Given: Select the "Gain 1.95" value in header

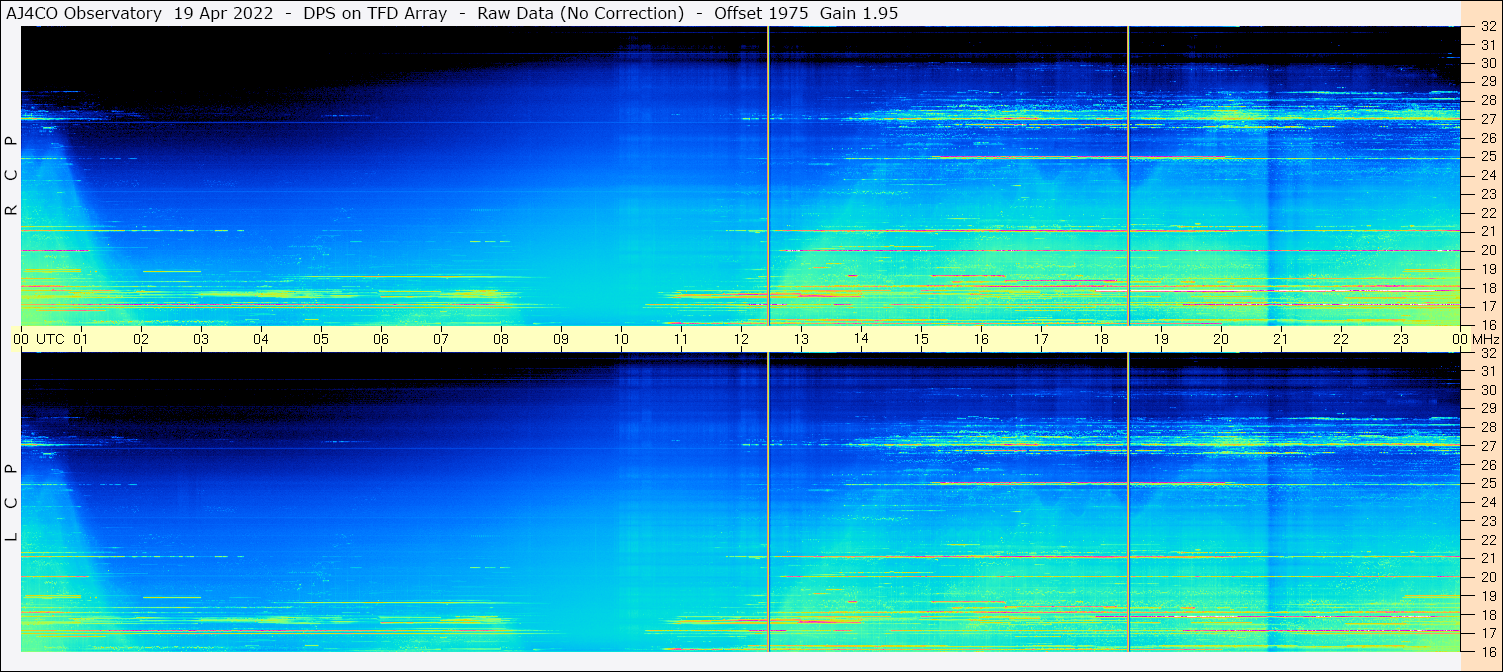Looking at the screenshot, I should [859, 14].
